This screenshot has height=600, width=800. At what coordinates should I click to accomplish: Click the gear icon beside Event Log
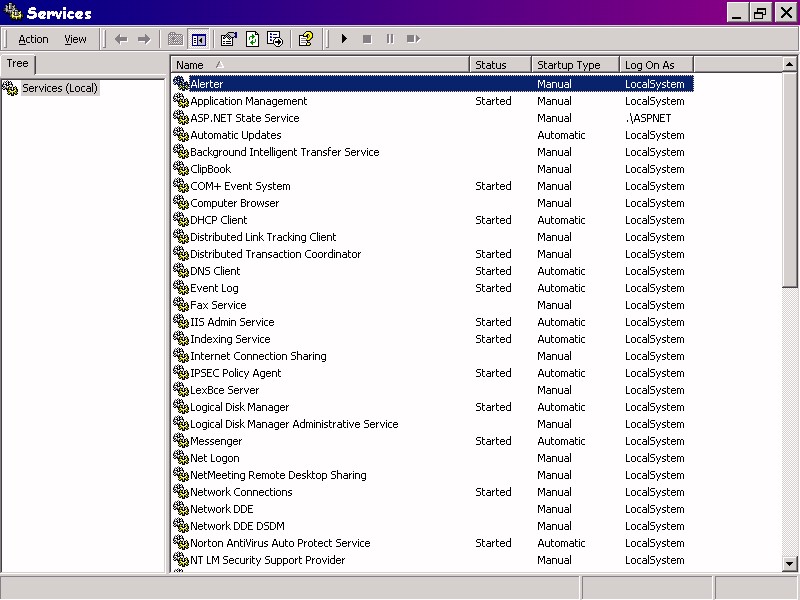pos(181,287)
